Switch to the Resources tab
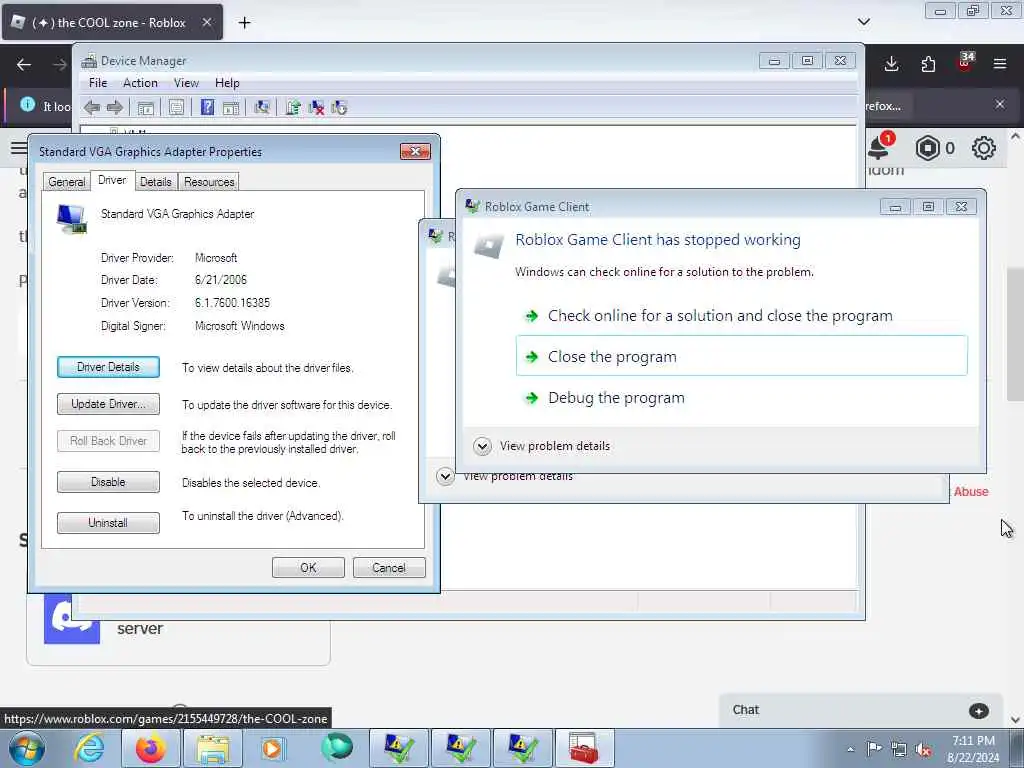Viewport: 1024px width, 768px height. 209,182
